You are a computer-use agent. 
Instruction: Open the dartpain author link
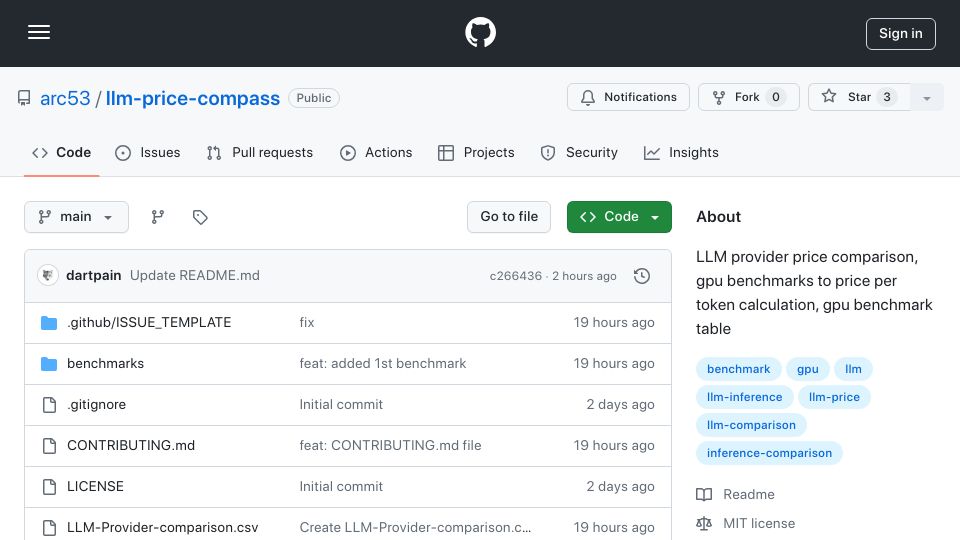94,276
